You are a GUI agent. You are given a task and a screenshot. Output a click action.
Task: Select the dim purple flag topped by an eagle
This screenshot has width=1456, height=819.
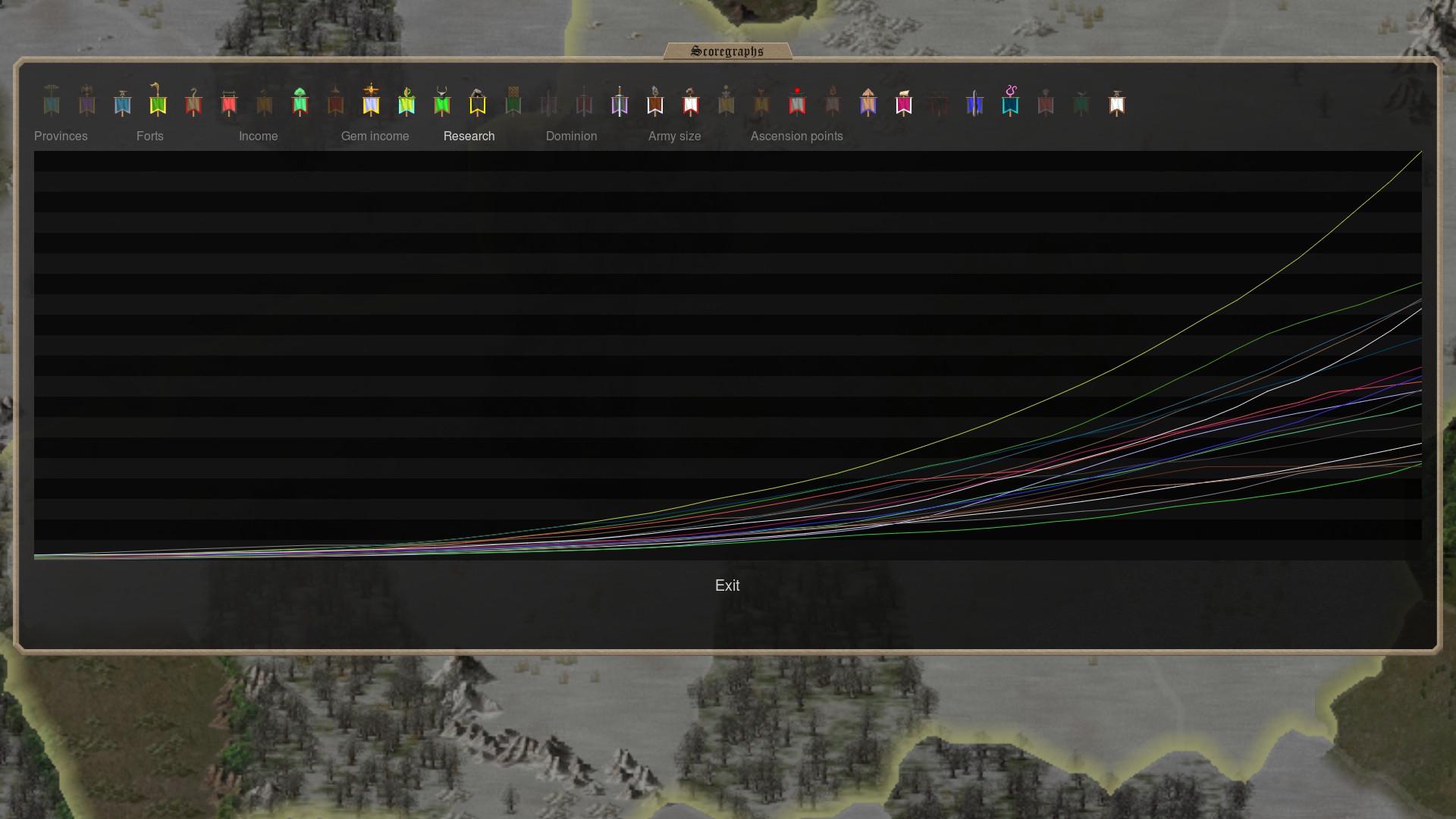coord(87,101)
